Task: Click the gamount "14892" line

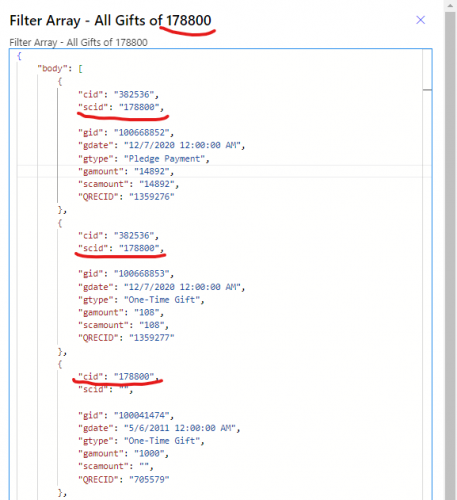Action: [x=126, y=171]
